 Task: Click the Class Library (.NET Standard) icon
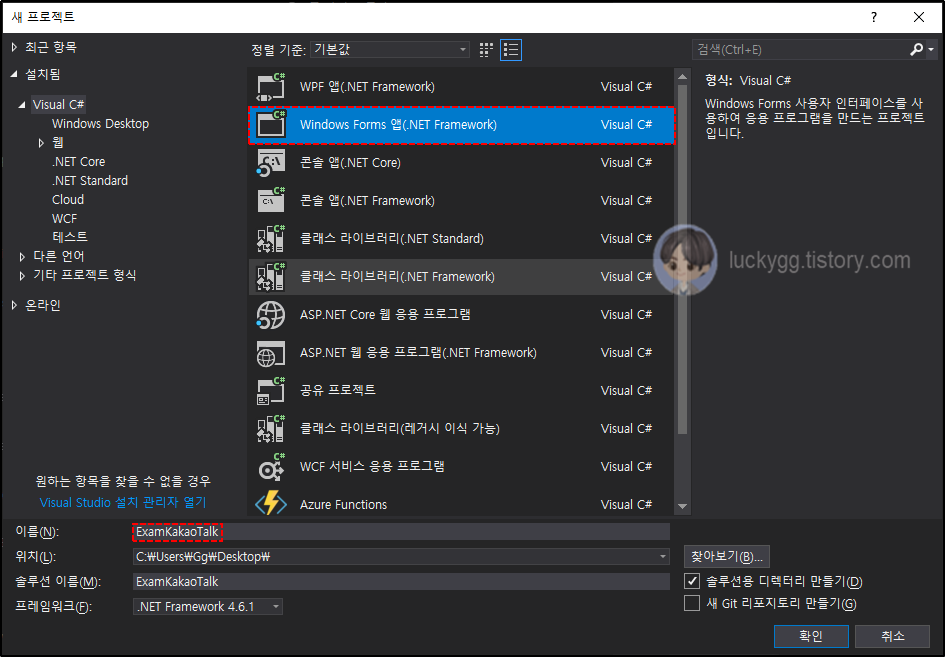coord(271,239)
